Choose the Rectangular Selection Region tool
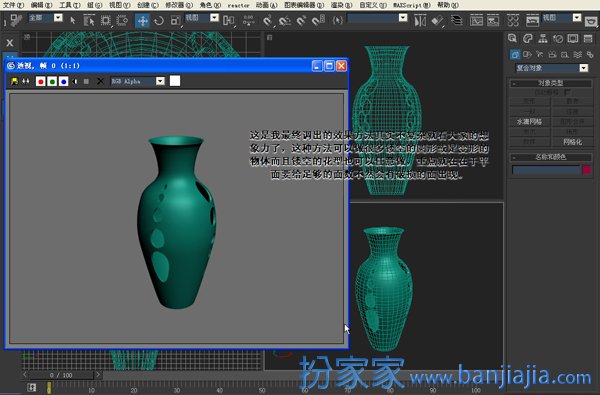Screen dimensions: 600x395 click(106, 20)
